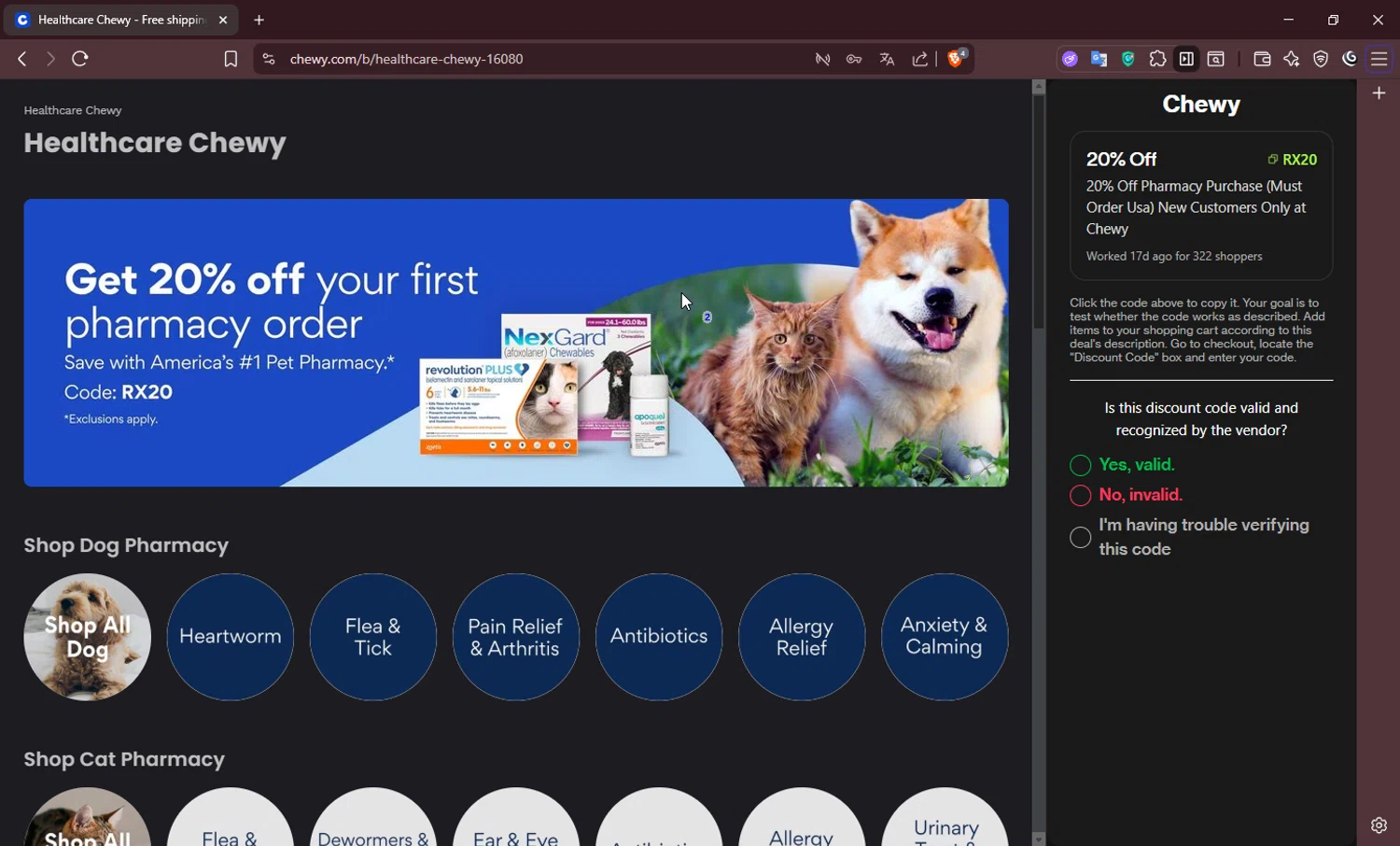Toggle the sidebar panel button
The height and width of the screenshot is (846, 1400).
[1186, 59]
